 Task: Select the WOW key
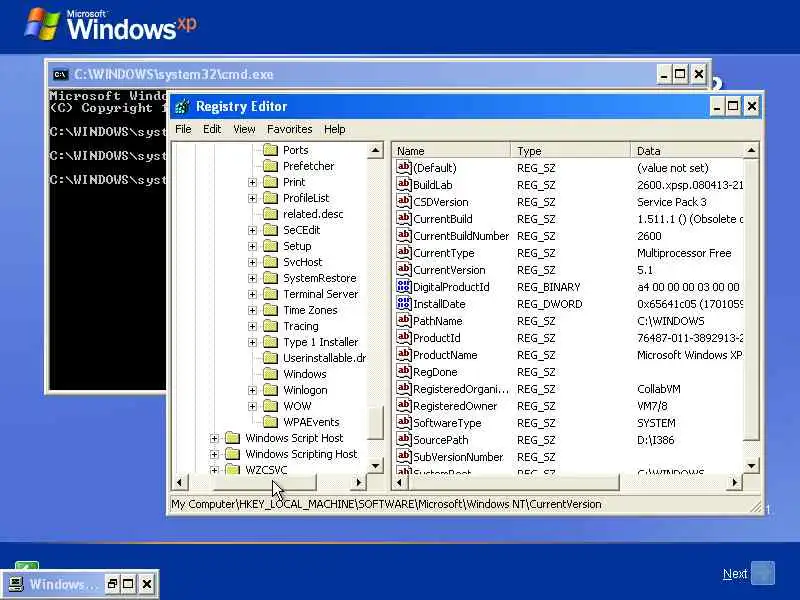click(297, 406)
